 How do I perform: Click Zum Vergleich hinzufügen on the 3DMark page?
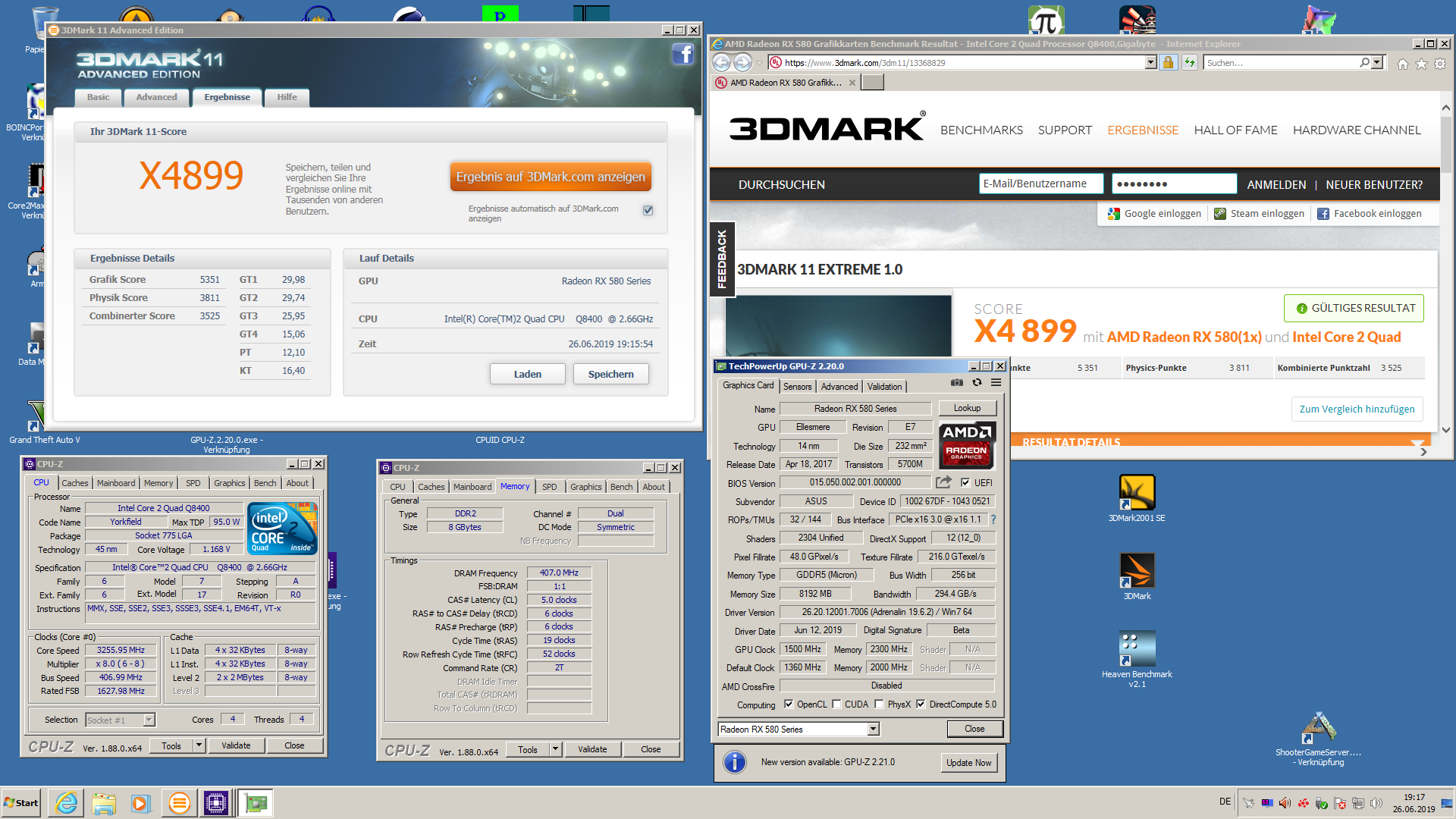coord(1357,409)
